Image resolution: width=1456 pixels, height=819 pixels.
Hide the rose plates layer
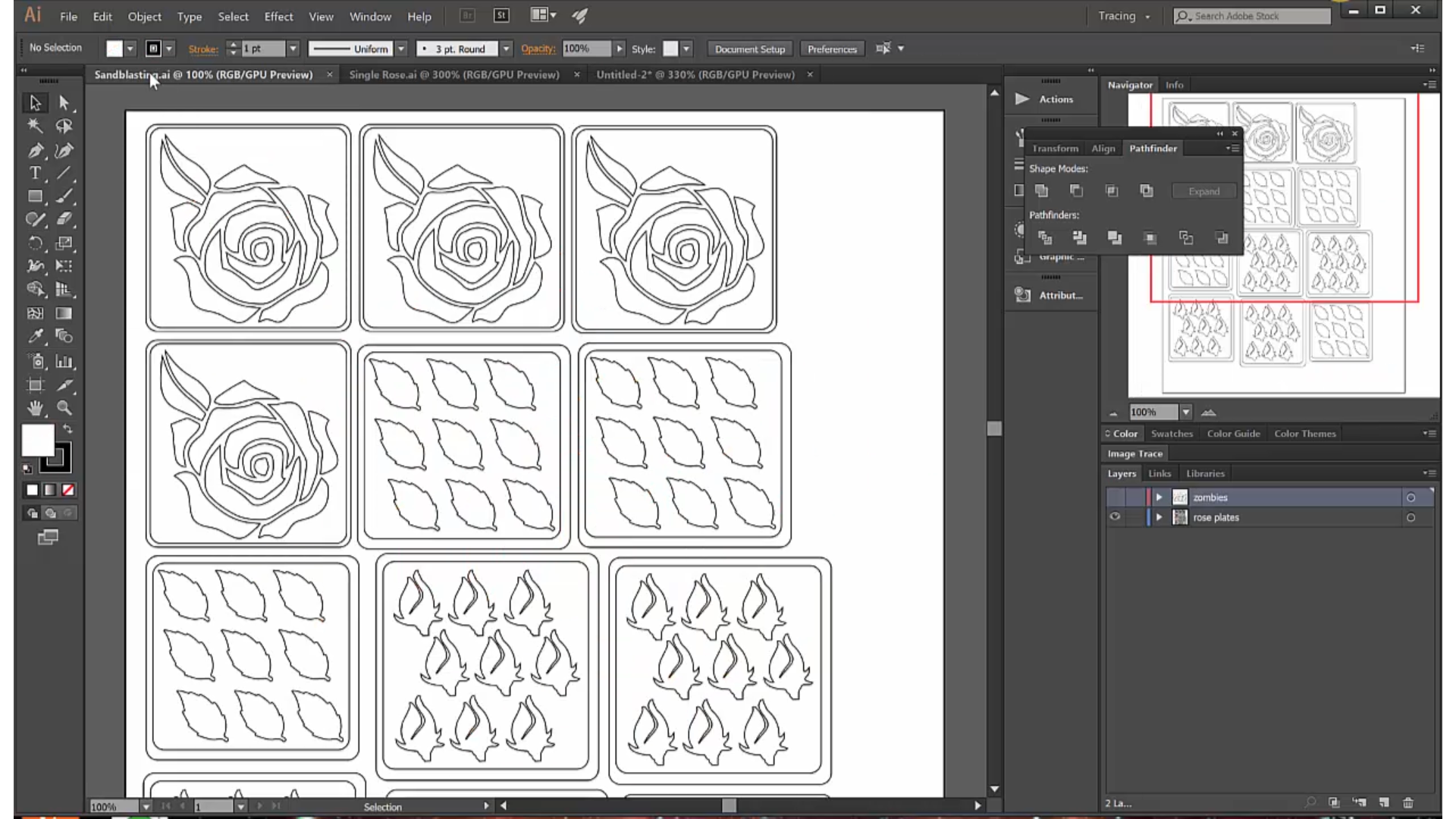pos(1115,517)
